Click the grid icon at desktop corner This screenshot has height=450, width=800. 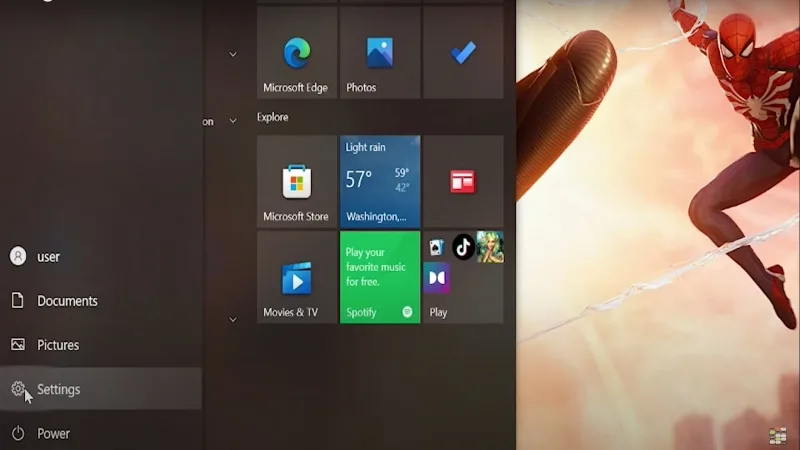pyautogui.click(x=778, y=436)
